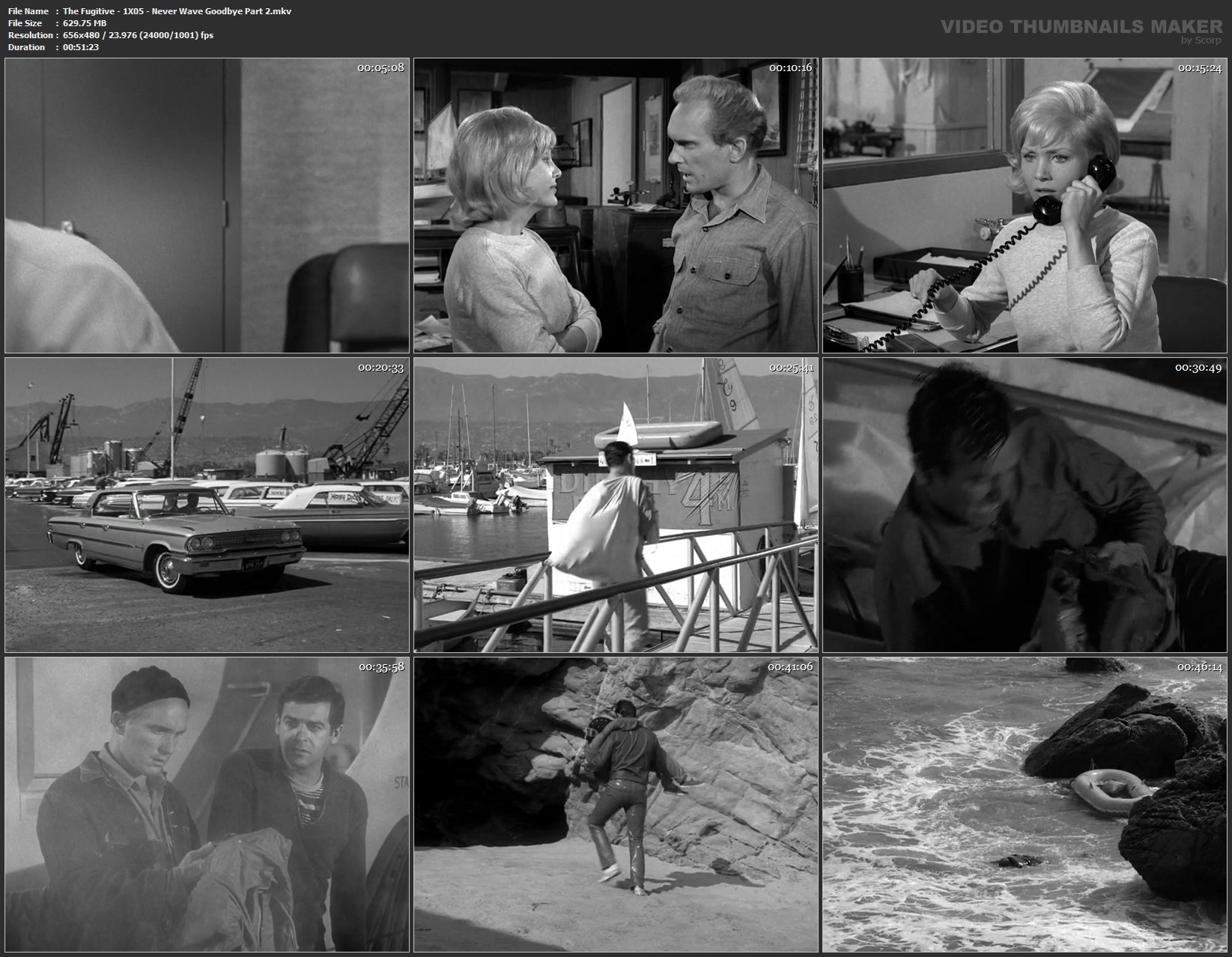Click the 'File Size' label
Viewport: 1232px width, 957px height.
(x=25, y=23)
